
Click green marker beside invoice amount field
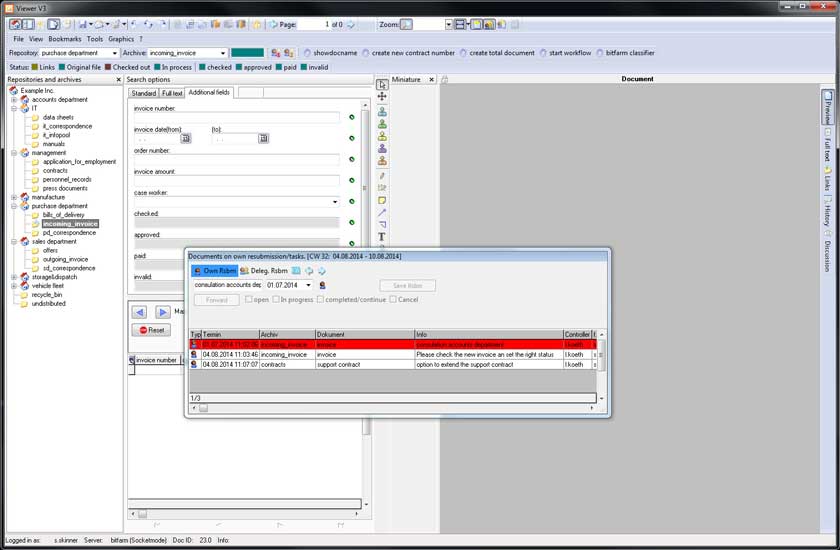352,180
